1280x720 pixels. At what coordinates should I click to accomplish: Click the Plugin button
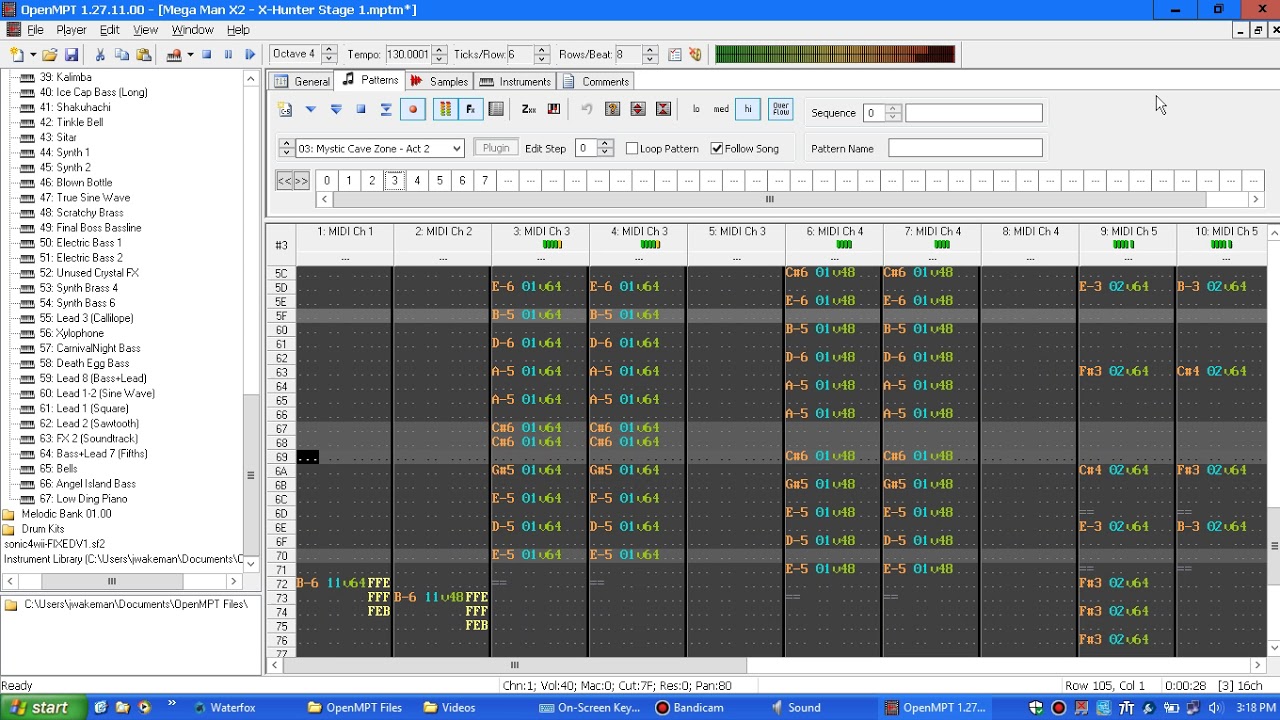pyautogui.click(x=496, y=148)
